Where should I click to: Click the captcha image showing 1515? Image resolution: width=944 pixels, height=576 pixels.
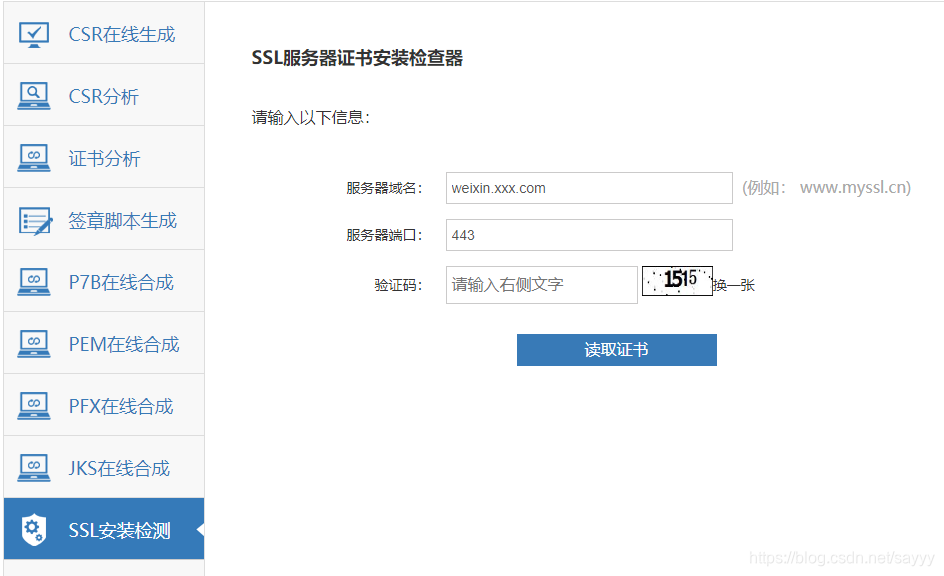(x=677, y=281)
